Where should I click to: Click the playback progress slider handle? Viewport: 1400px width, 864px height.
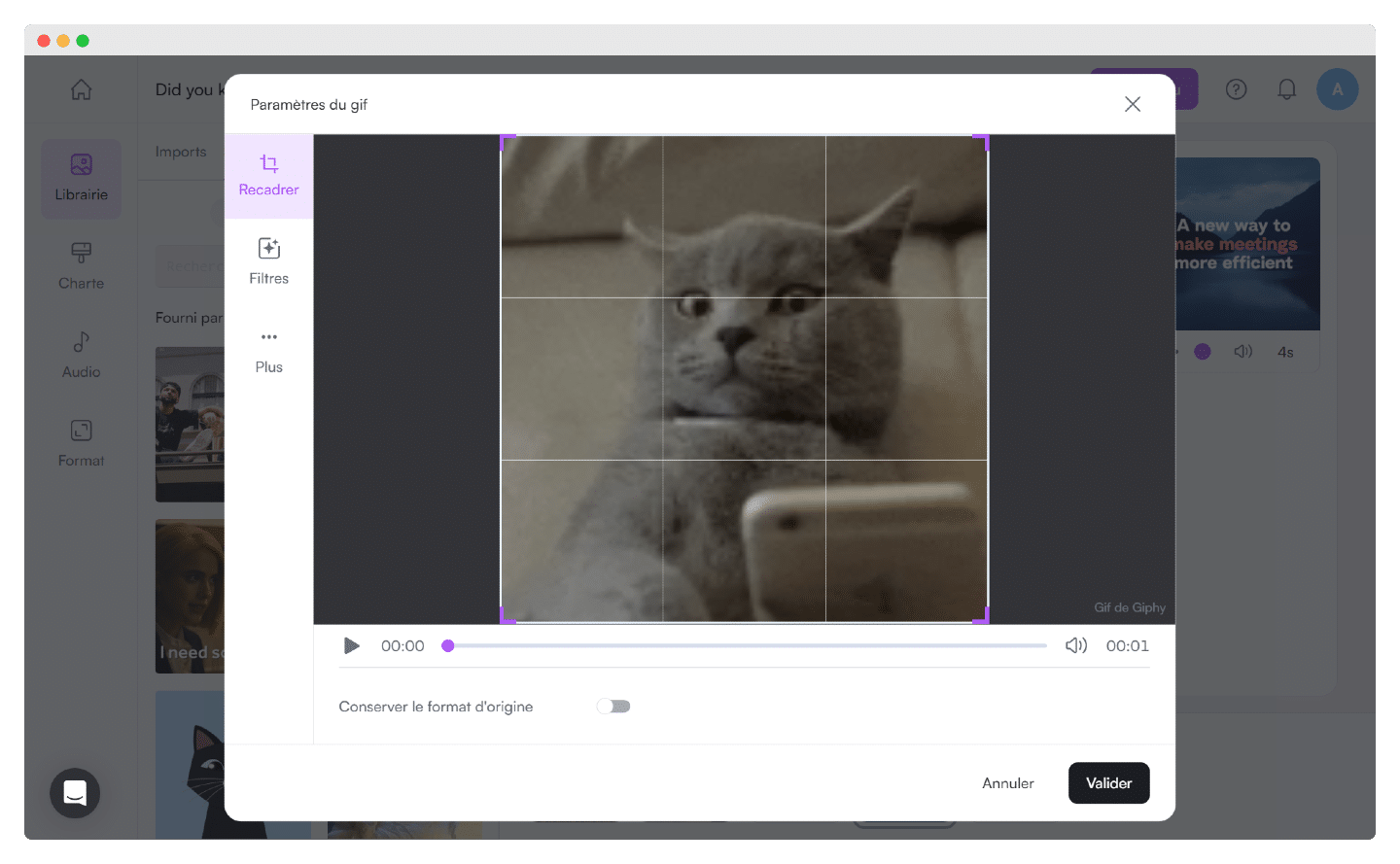point(448,646)
